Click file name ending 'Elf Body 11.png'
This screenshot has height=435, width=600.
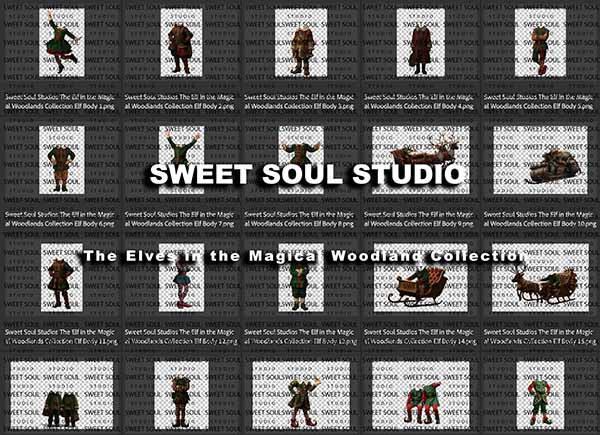tap(61, 337)
